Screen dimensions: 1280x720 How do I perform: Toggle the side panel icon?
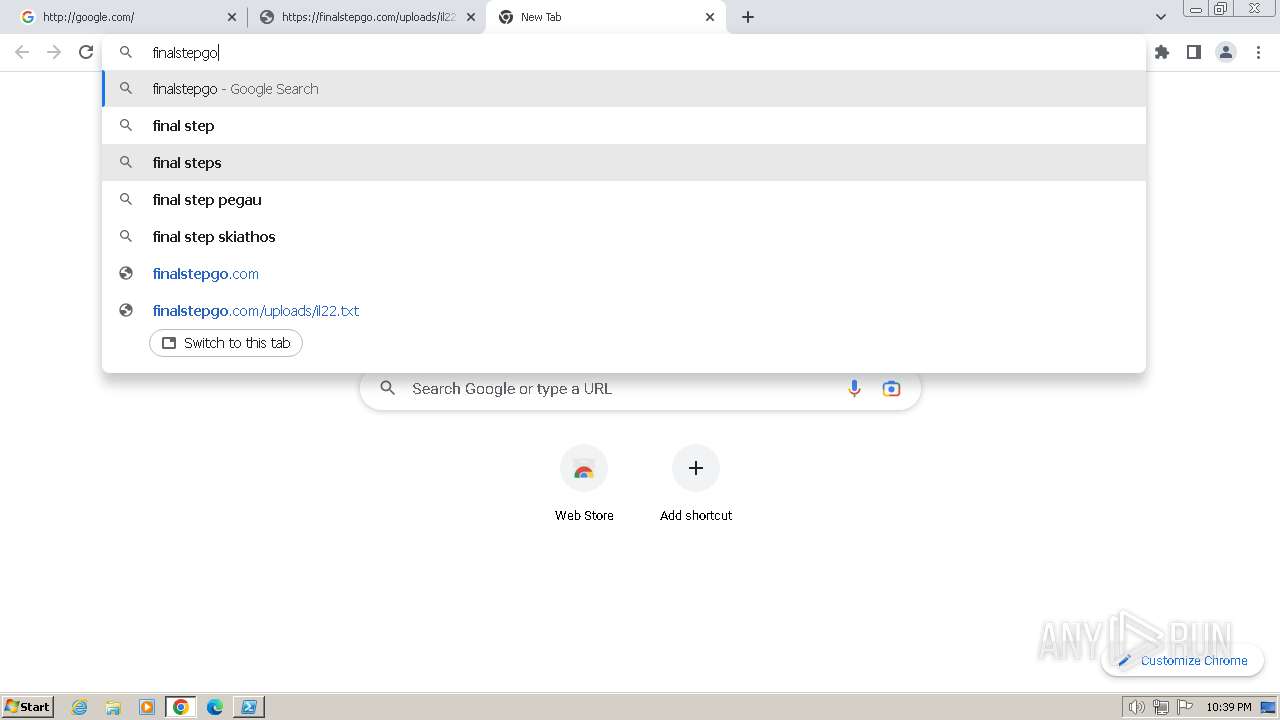[1194, 52]
